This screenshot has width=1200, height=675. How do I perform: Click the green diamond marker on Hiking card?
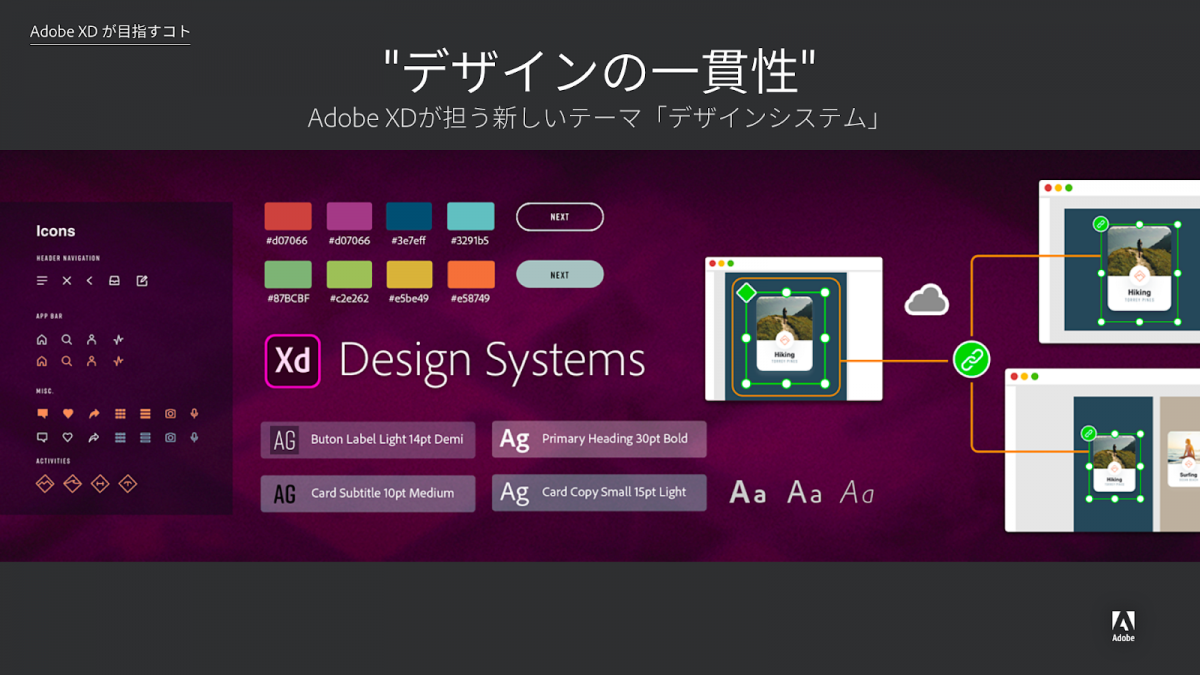(x=746, y=293)
